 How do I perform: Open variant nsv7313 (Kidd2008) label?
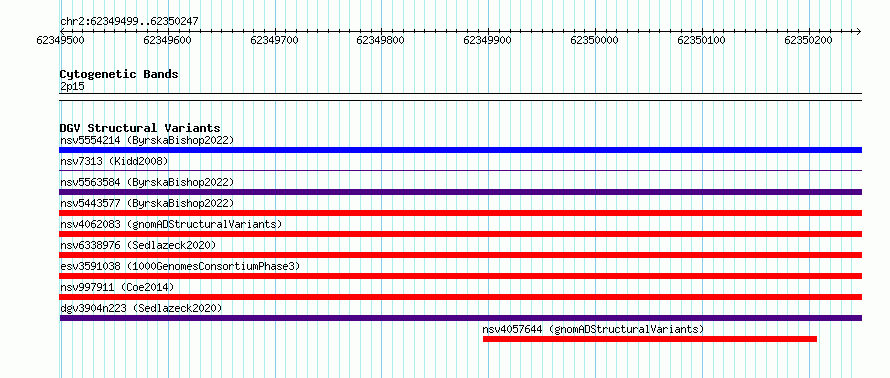point(114,161)
